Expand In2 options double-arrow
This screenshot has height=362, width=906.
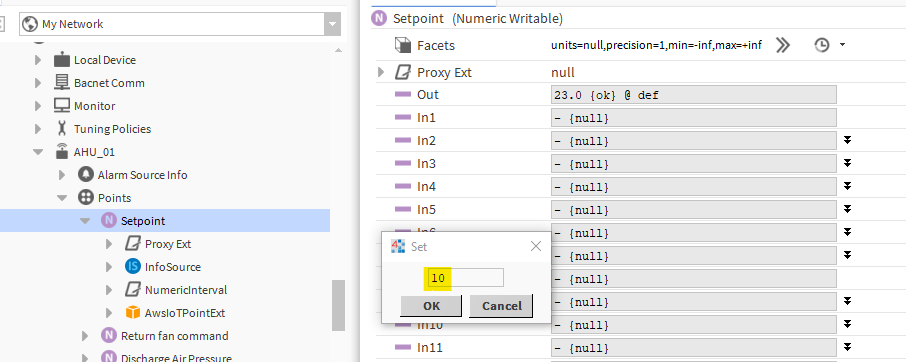[847, 140]
